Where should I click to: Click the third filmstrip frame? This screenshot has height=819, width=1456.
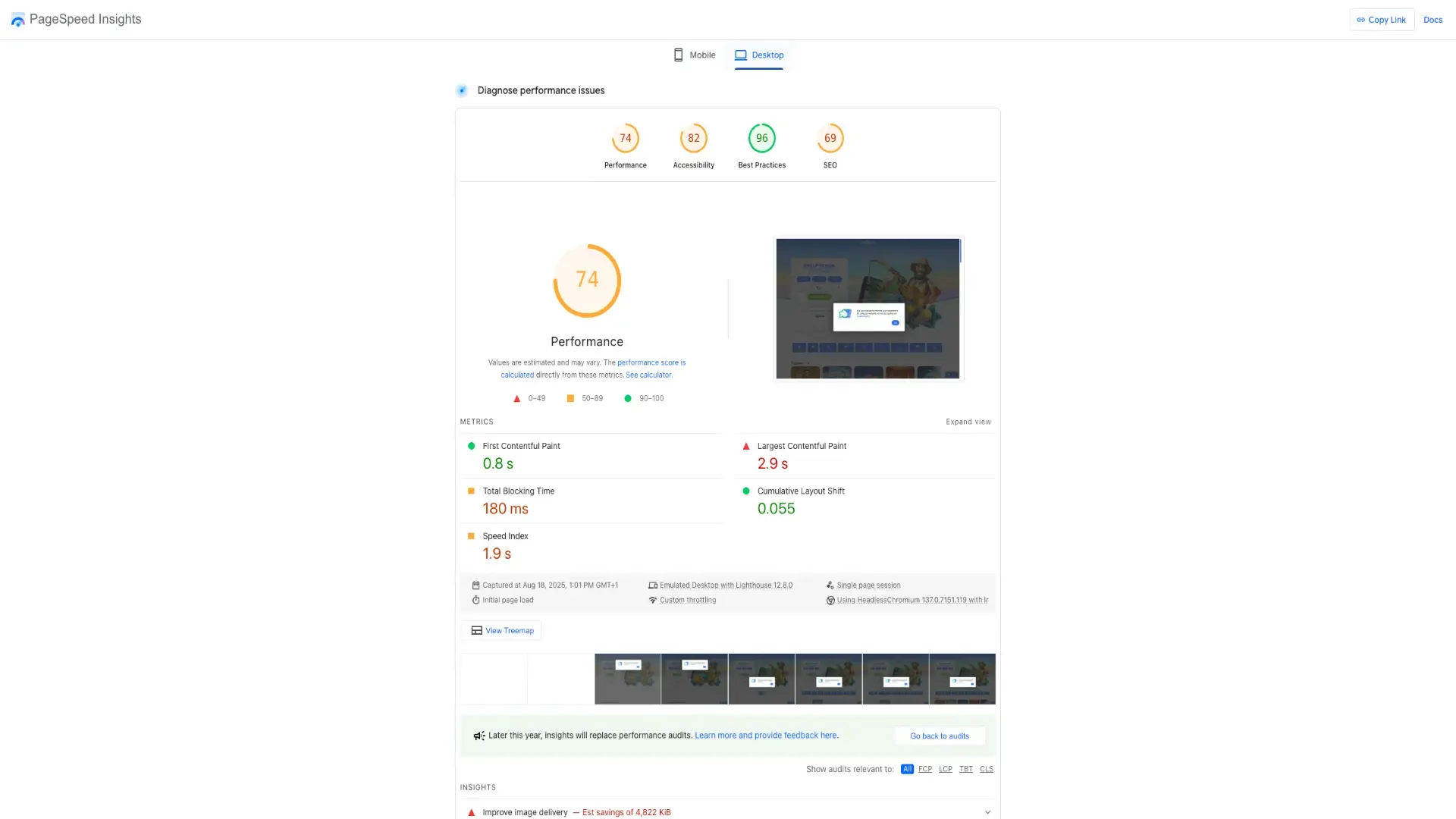(x=628, y=679)
